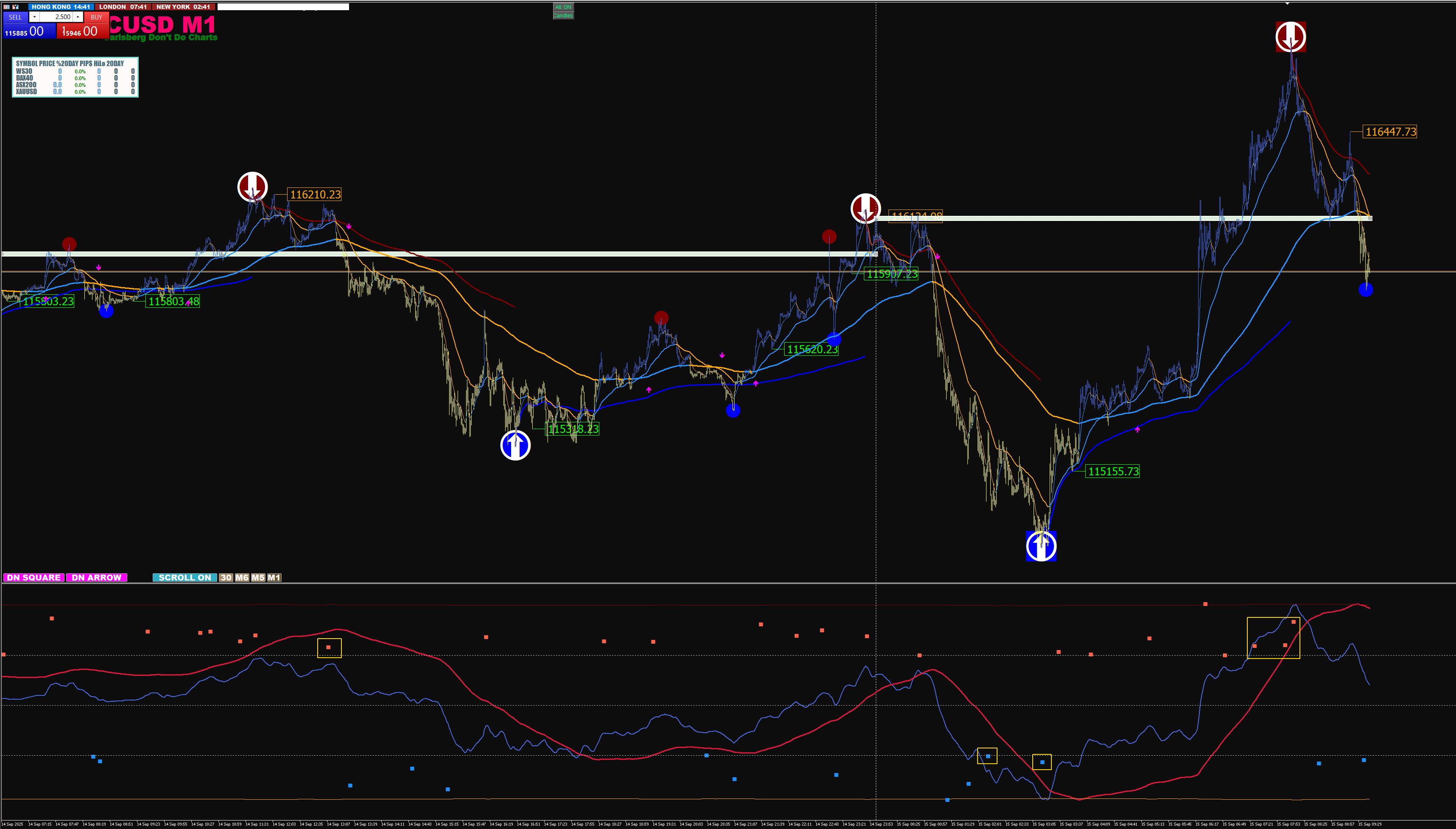
Task: Click the one-click trading panel icon top-left
Action: click(x=6, y=7)
